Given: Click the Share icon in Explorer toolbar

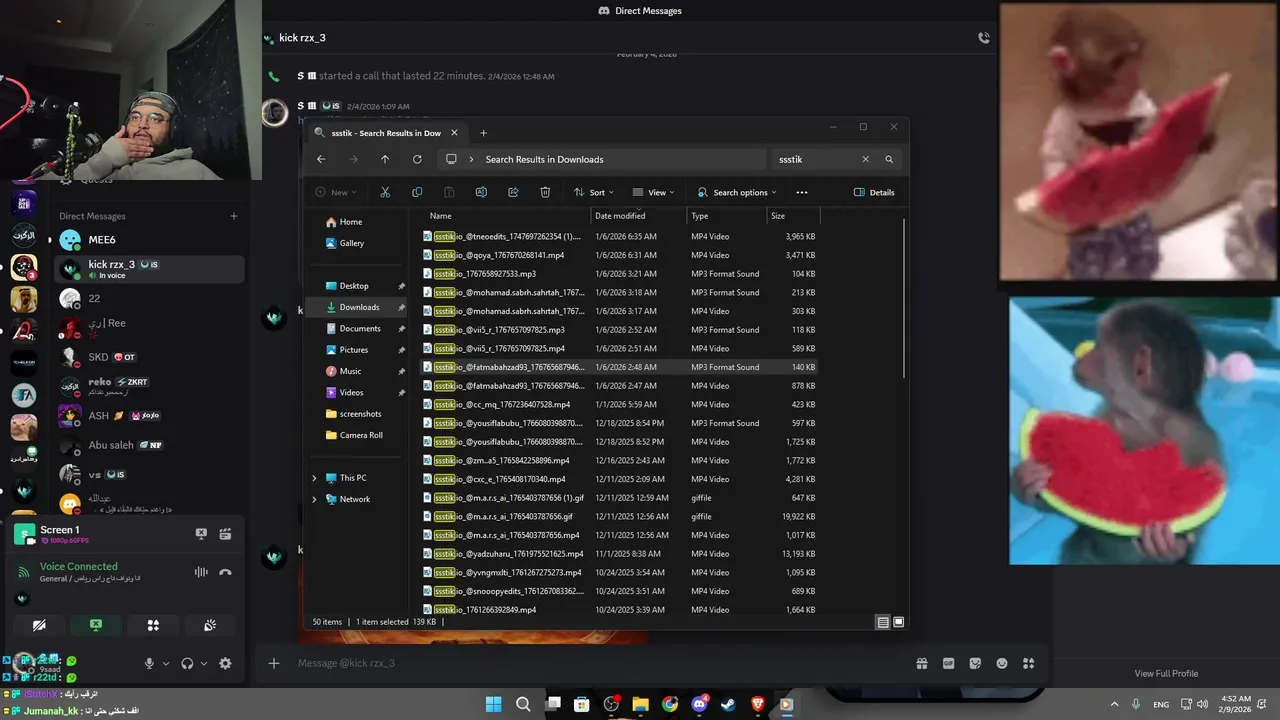Looking at the screenshot, I should click(513, 192).
